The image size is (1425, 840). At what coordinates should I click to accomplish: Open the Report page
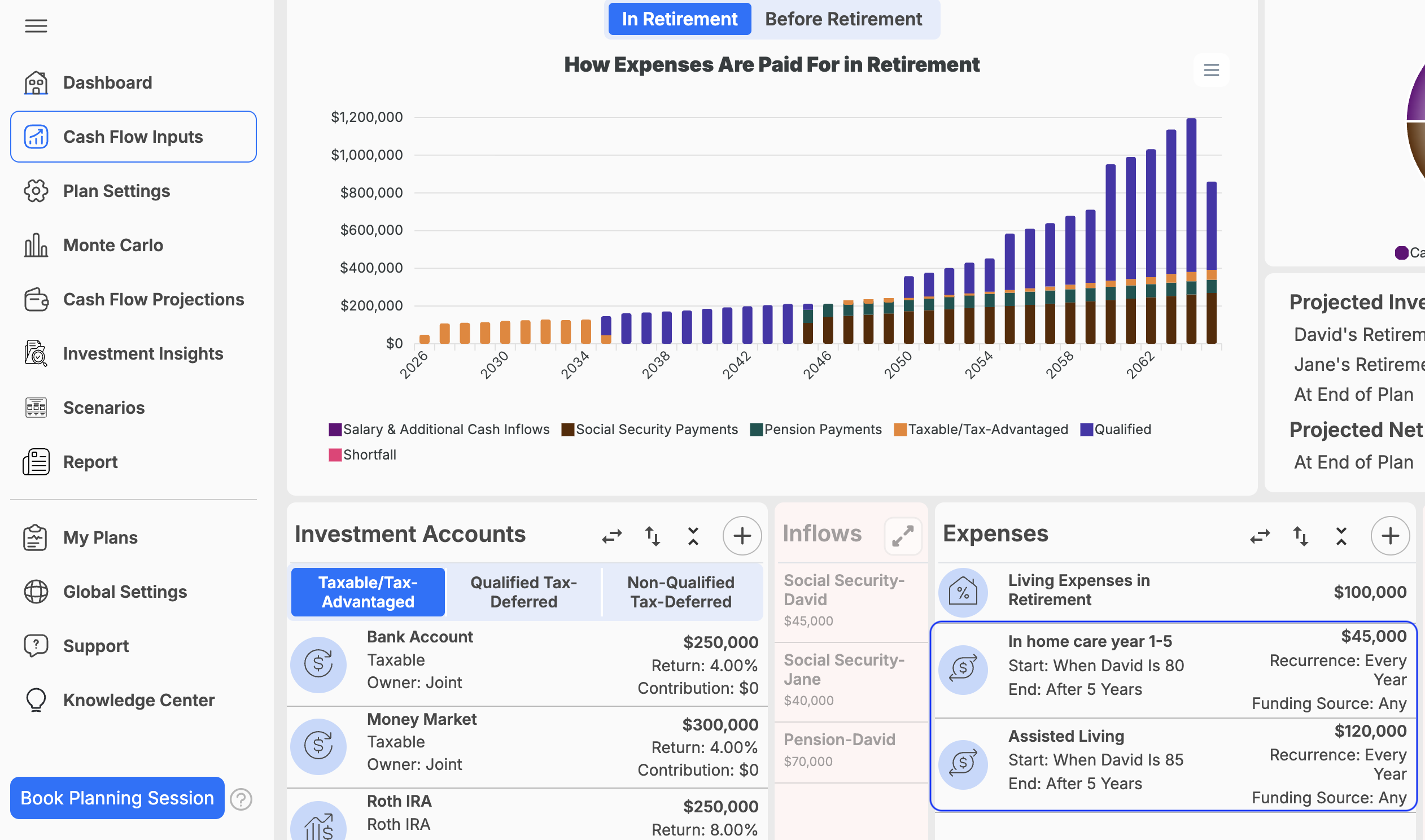(133, 462)
